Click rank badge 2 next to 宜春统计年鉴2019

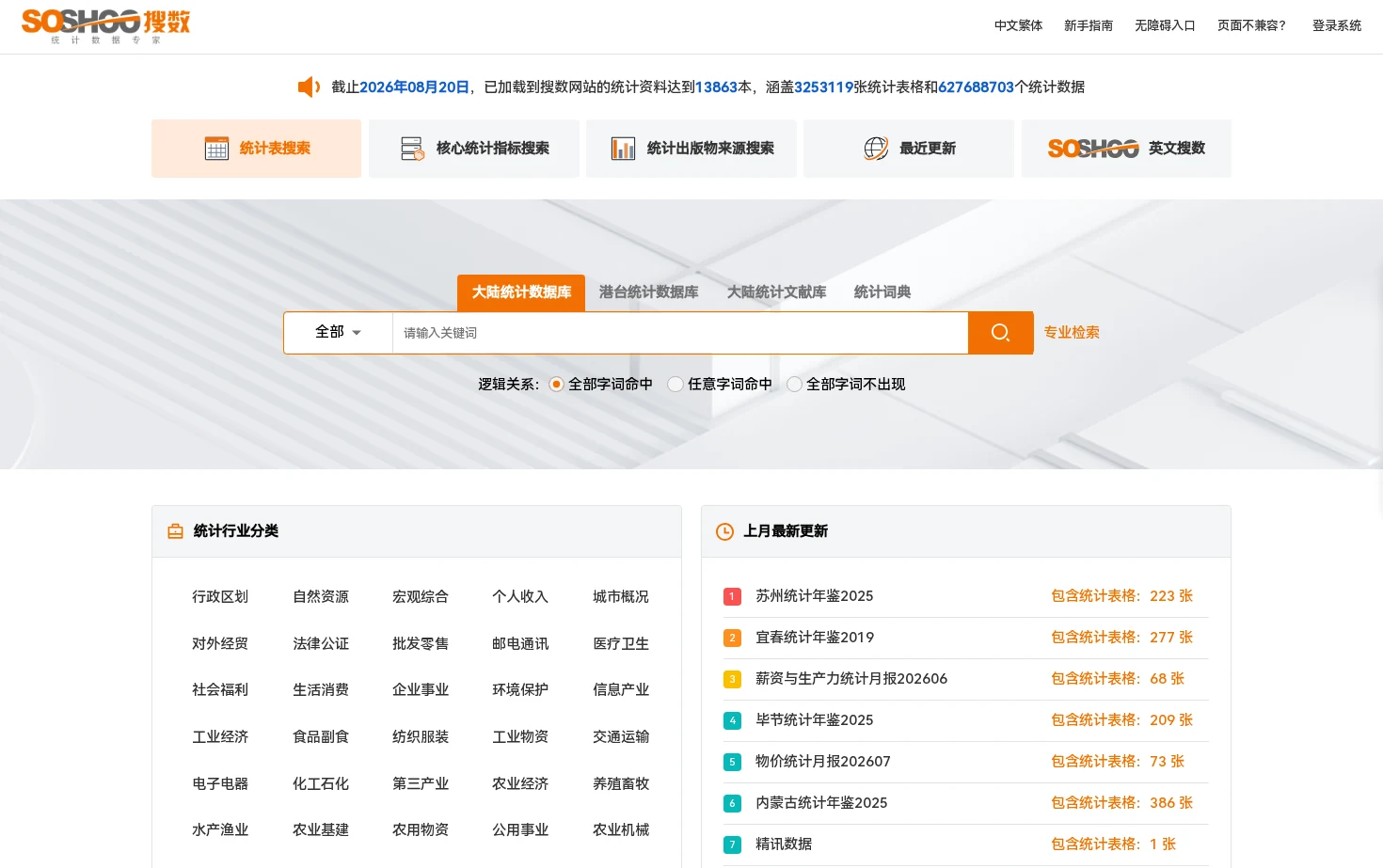tap(732, 639)
